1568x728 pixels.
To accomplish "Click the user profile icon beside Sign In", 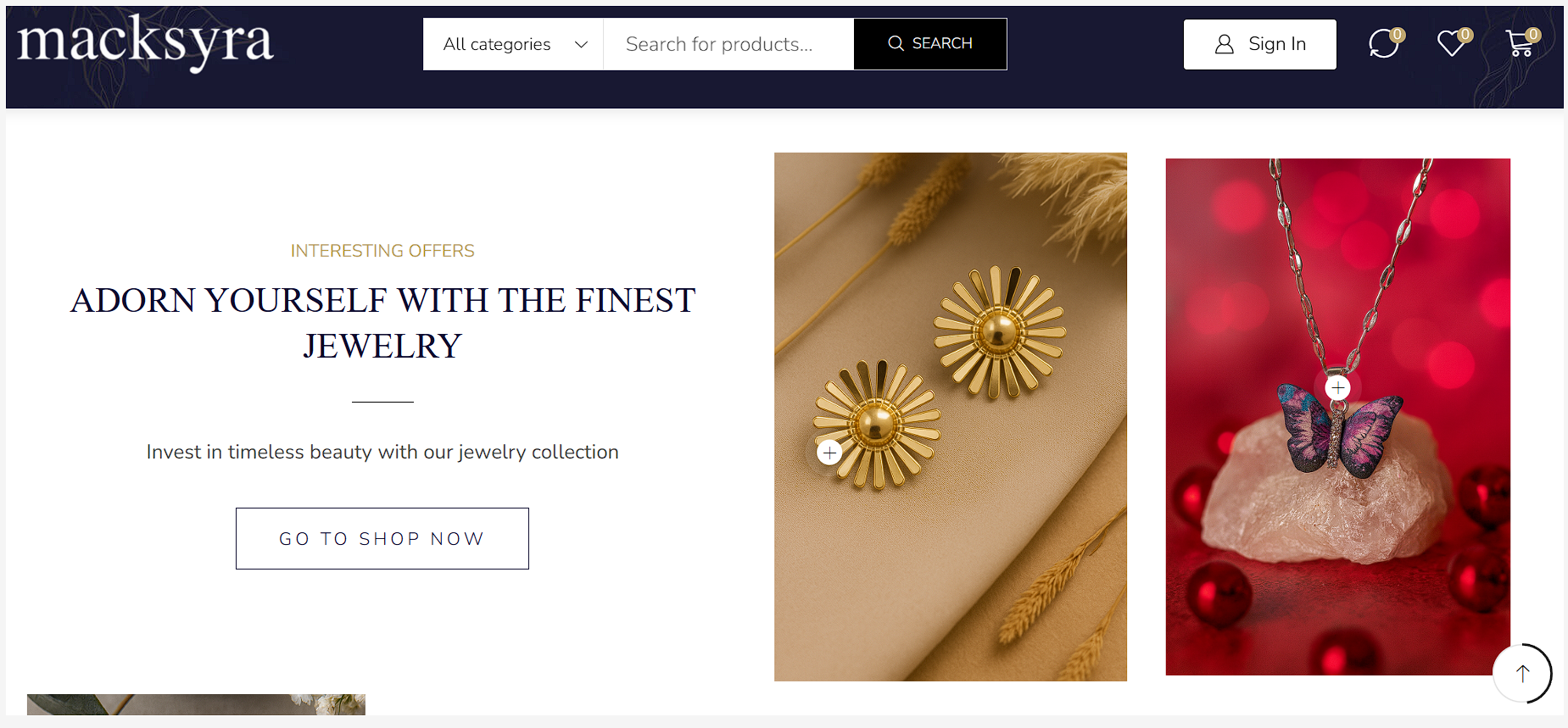I will tap(1224, 44).
